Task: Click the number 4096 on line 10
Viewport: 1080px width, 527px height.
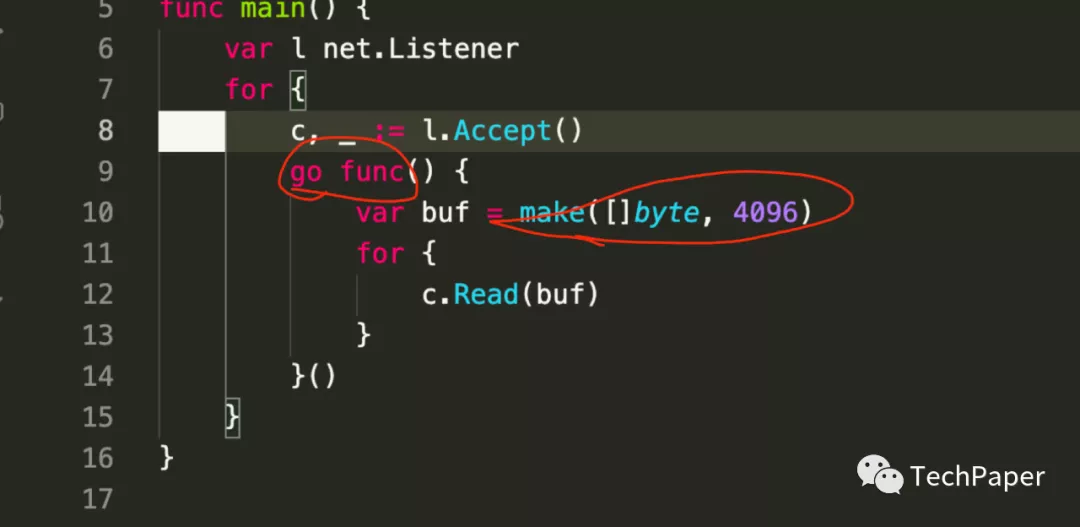Action: 765,213
